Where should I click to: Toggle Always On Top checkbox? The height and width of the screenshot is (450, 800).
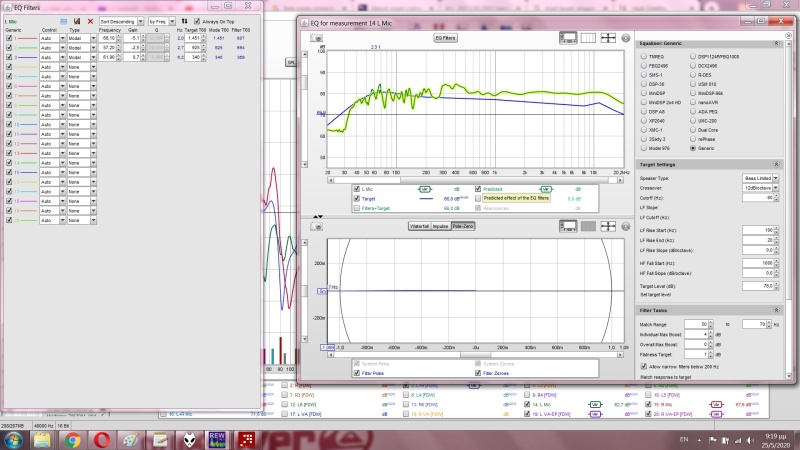pos(197,21)
